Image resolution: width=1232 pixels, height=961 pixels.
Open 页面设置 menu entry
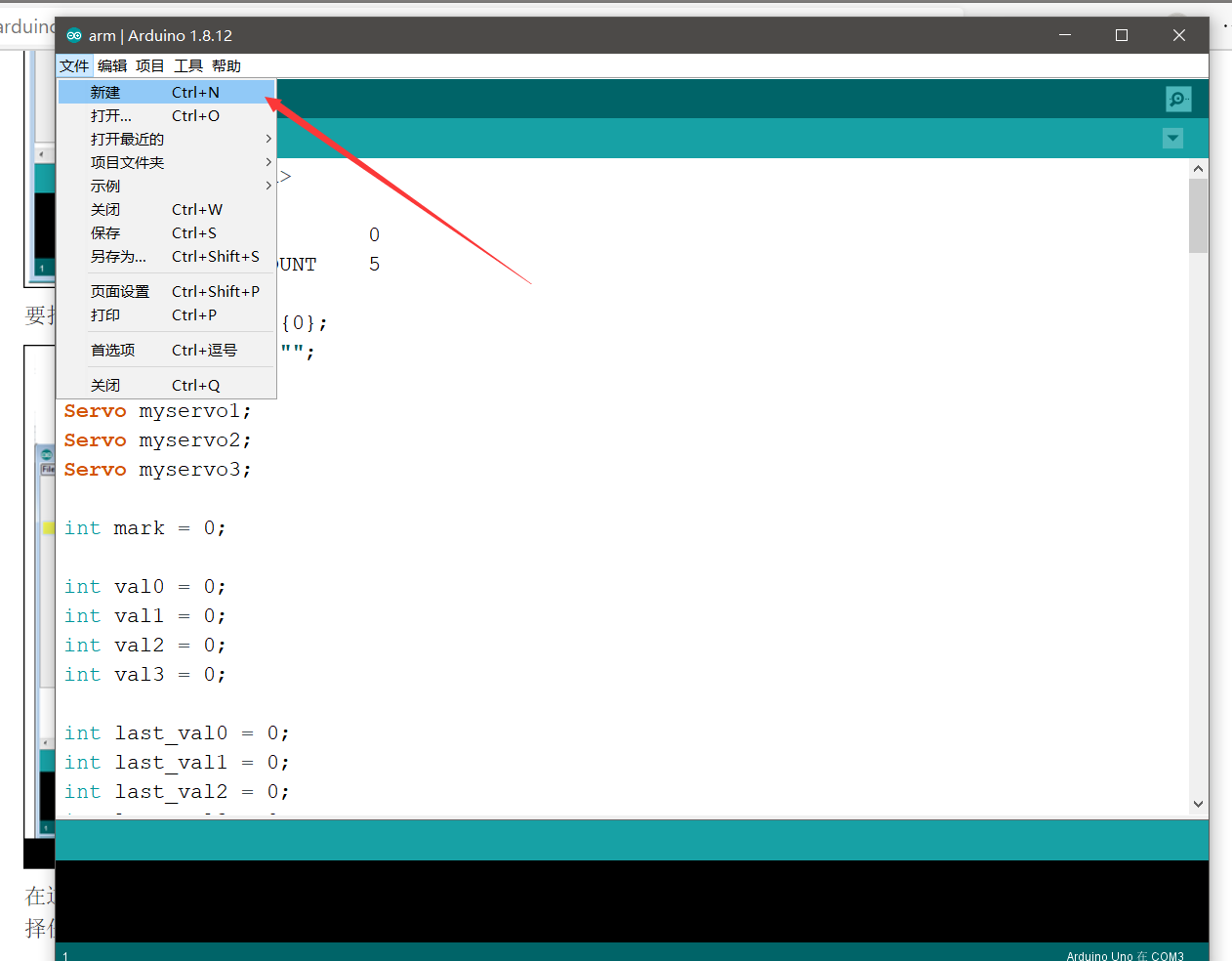[167, 291]
